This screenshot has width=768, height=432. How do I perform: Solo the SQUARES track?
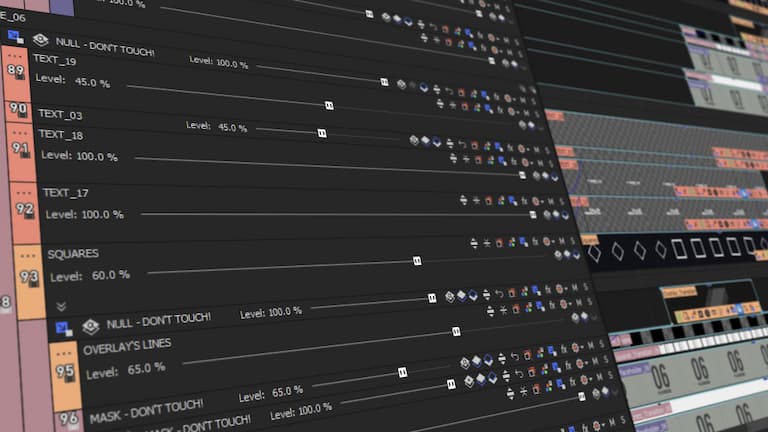[x=573, y=240]
